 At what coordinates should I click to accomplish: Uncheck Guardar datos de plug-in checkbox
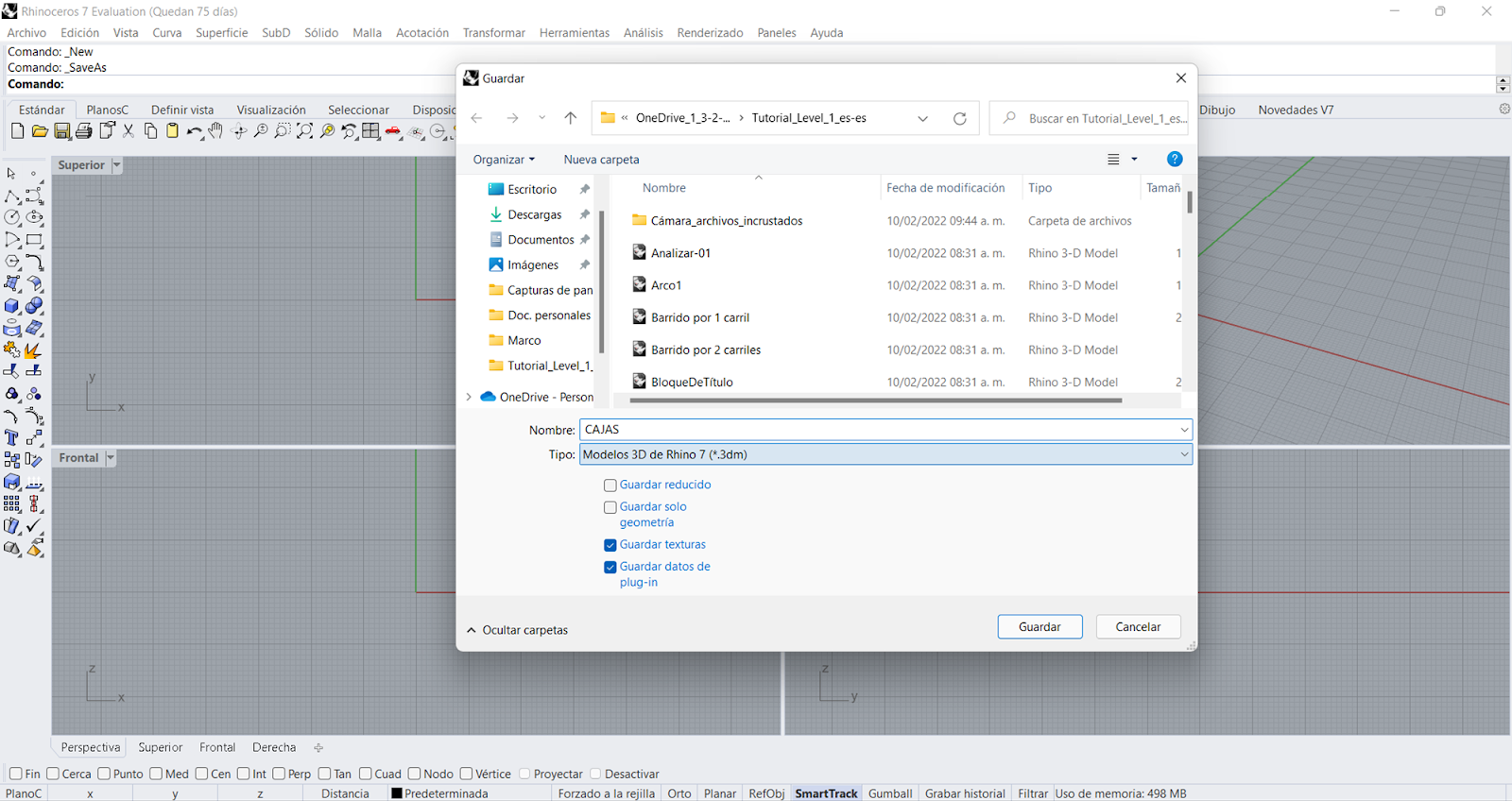(610, 568)
